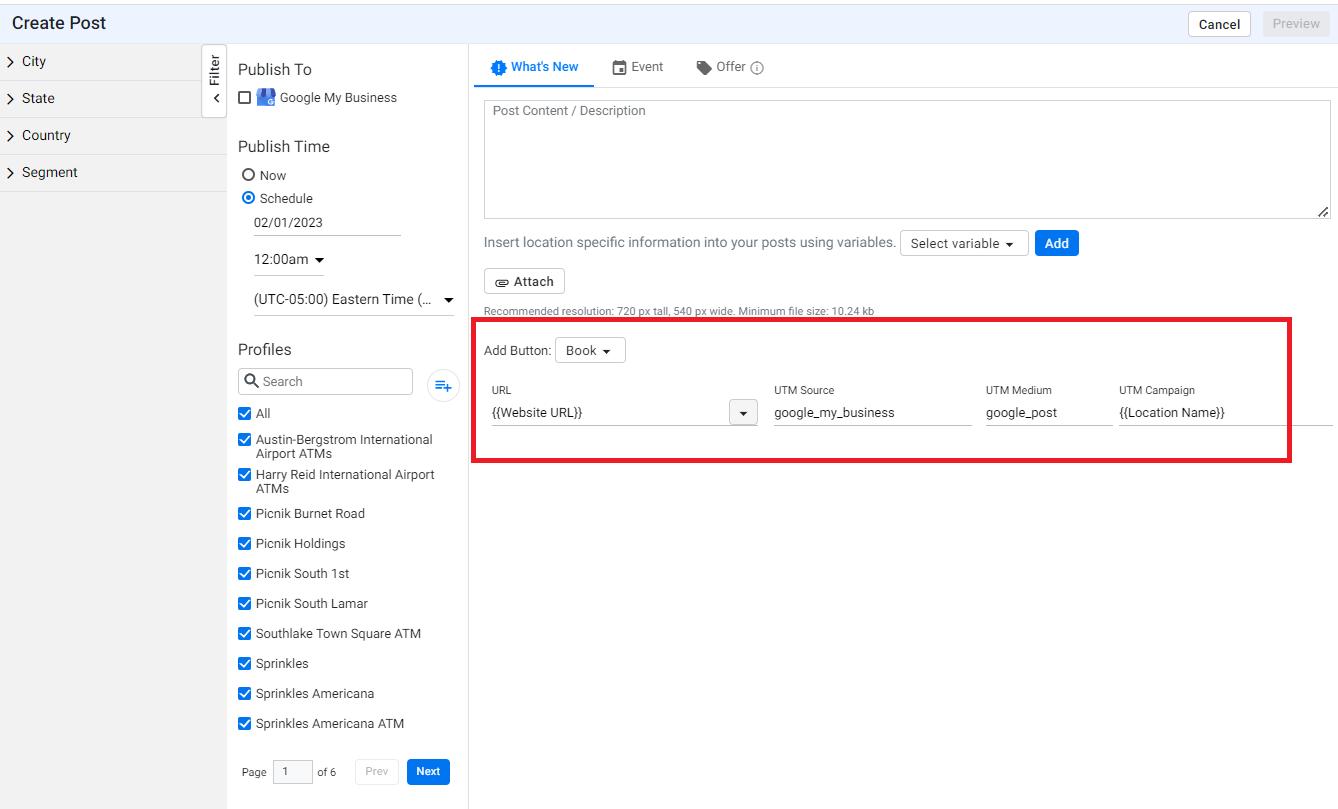Click the Preview button
This screenshot has height=809, width=1338.
(x=1296, y=24)
